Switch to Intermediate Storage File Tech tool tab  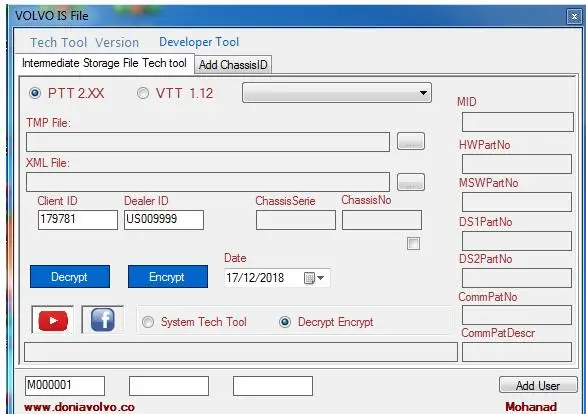click(104, 63)
